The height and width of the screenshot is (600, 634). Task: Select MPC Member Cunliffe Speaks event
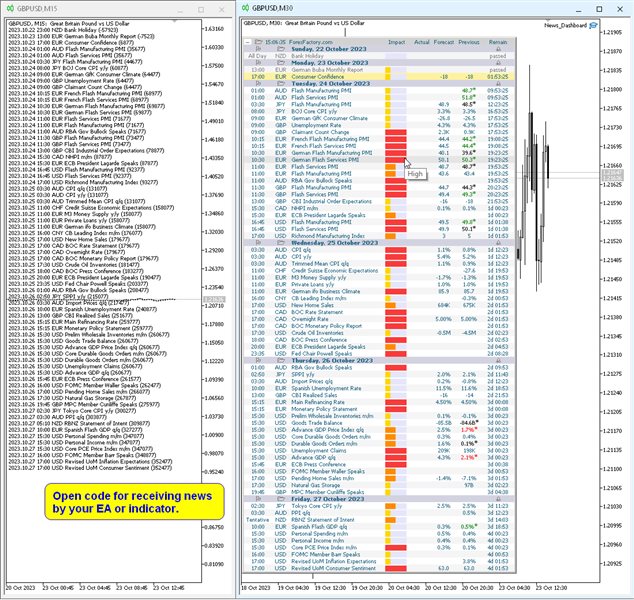[328, 492]
